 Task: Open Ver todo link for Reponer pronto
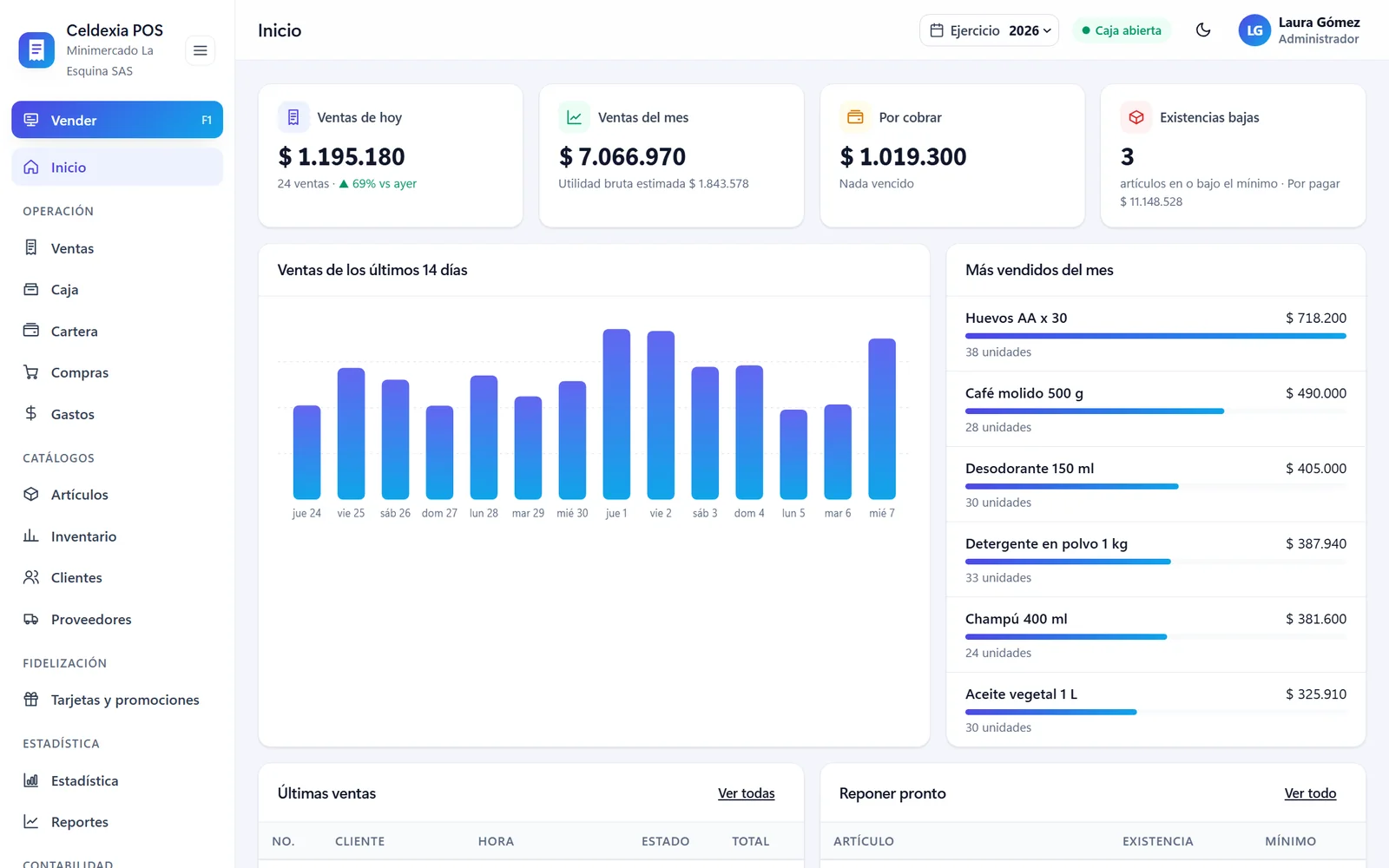pos(1310,793)
